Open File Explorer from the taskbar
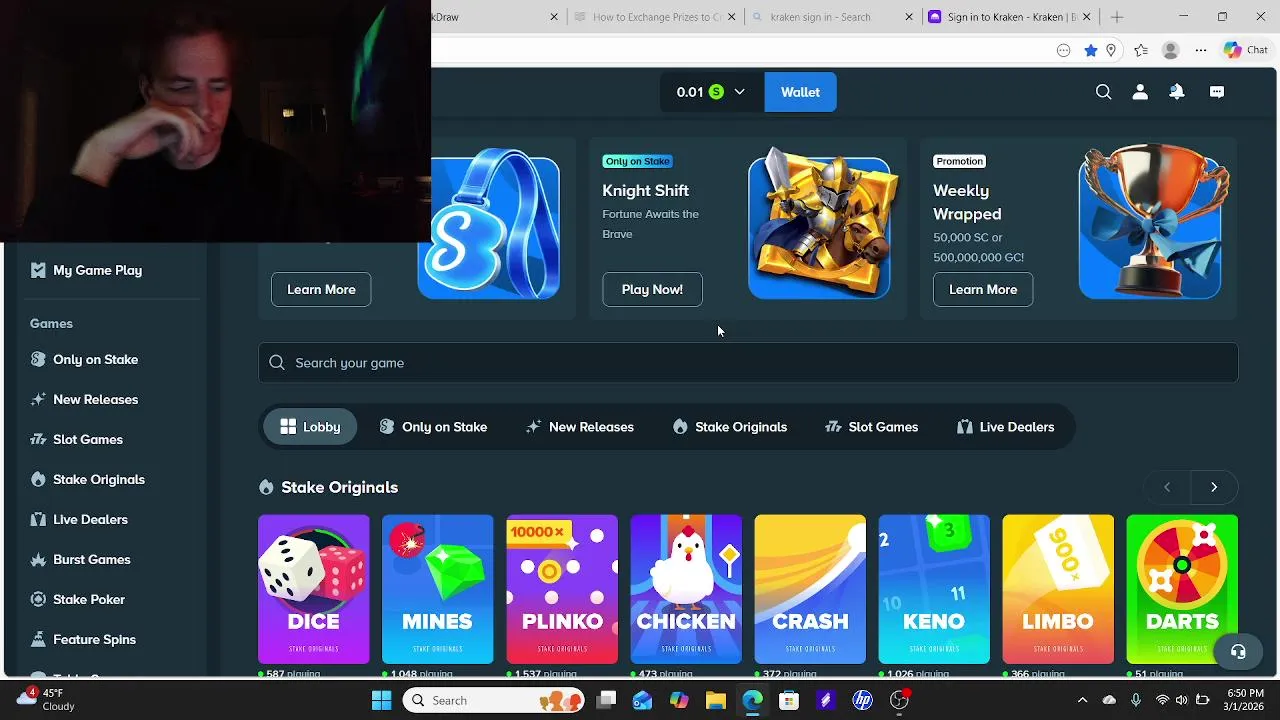 pyautogui.click(x=716, y=700)
